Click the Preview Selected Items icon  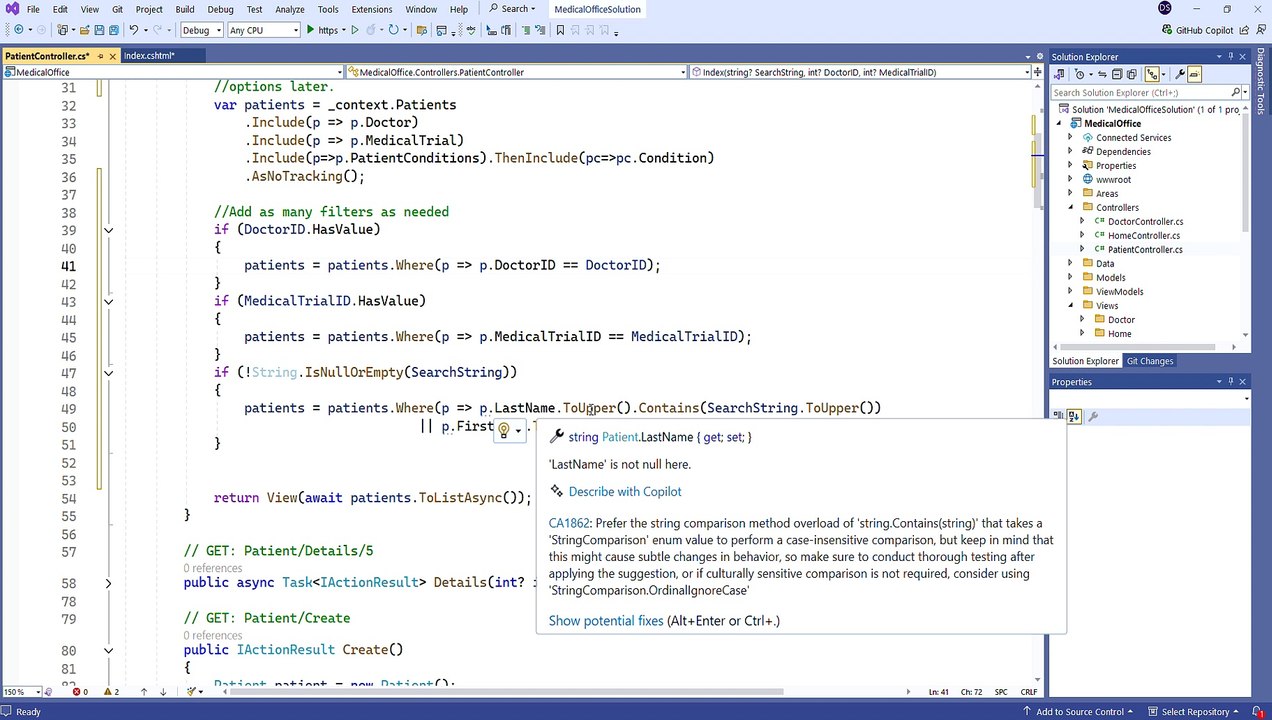coord(1194,74)
